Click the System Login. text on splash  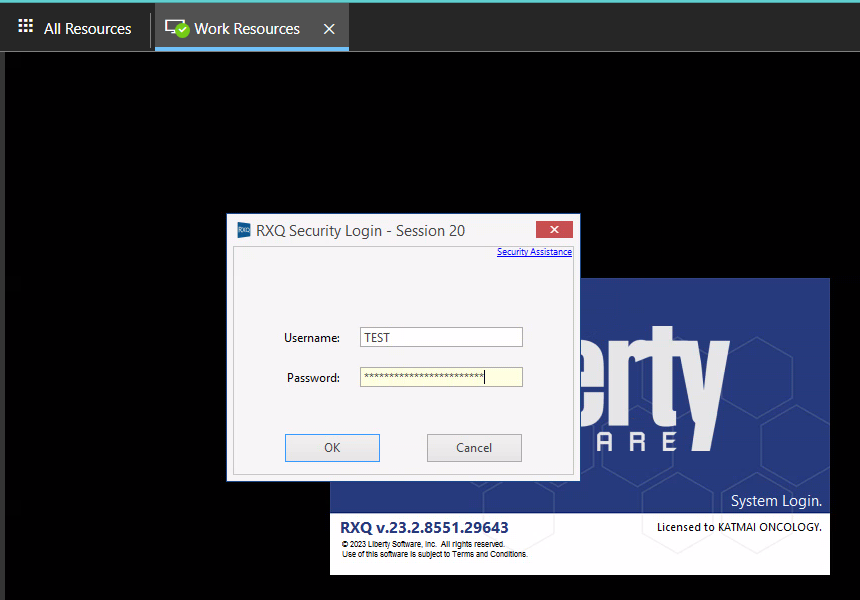pyautogui.click(x=776, y=501)
